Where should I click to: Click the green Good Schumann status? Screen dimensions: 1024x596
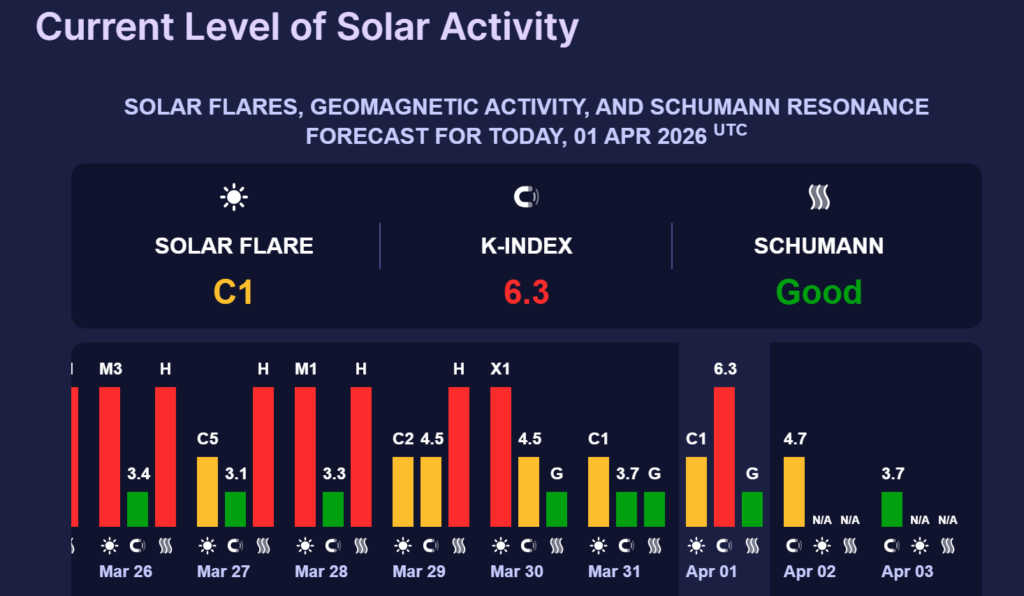[x=819, y=292]
